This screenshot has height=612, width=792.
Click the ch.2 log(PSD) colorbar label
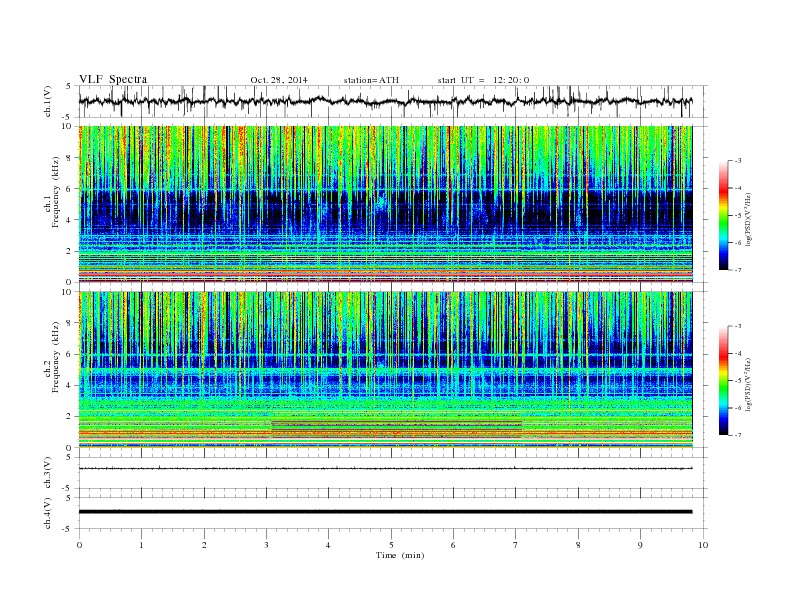[749, 385]
